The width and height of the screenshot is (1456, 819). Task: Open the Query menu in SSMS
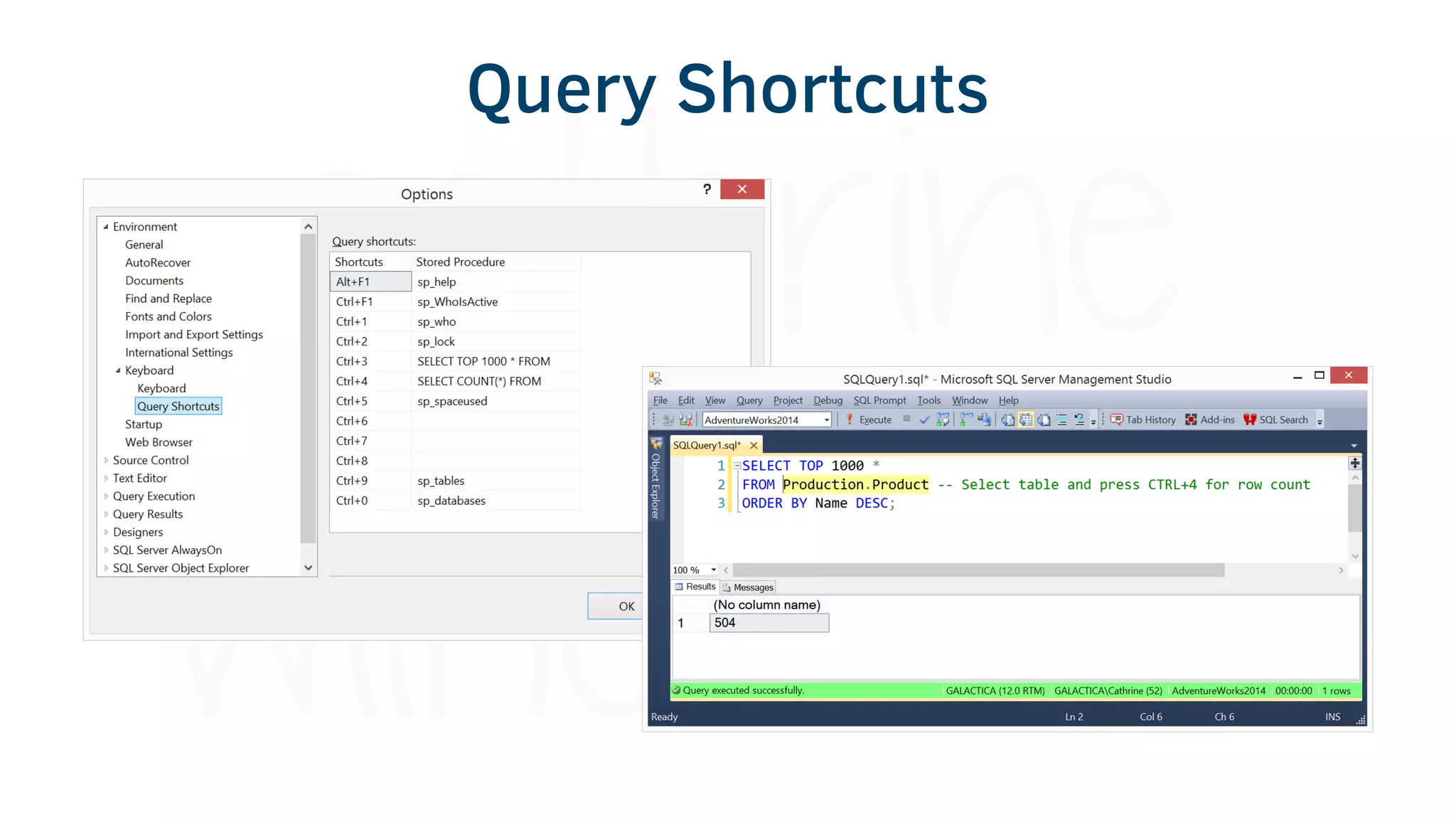pos(749,400)
